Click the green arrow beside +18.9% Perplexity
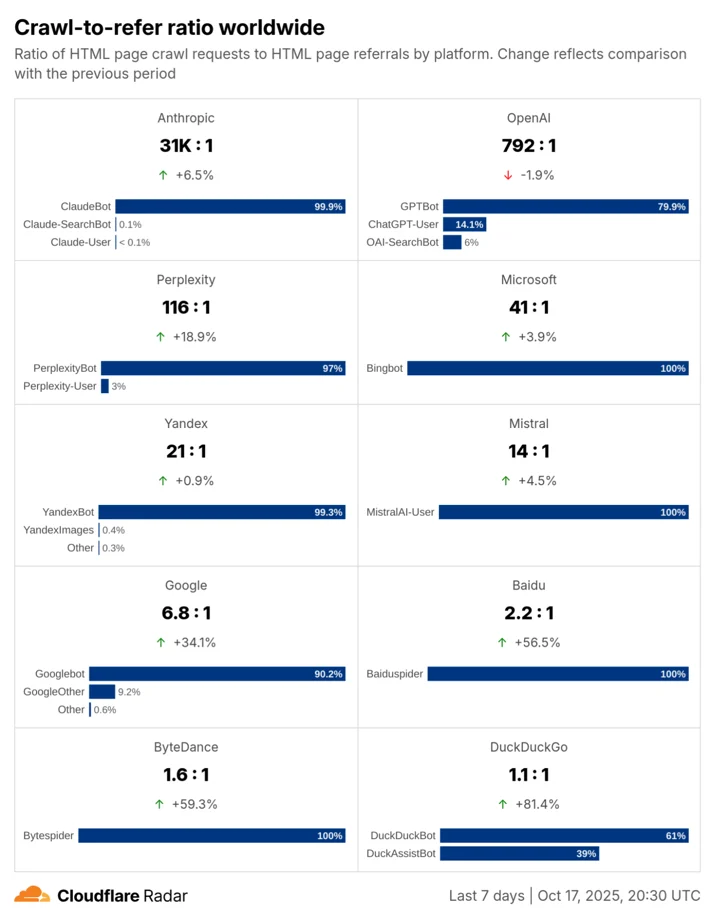Viewport: 715px width, 916px height. 161,337
